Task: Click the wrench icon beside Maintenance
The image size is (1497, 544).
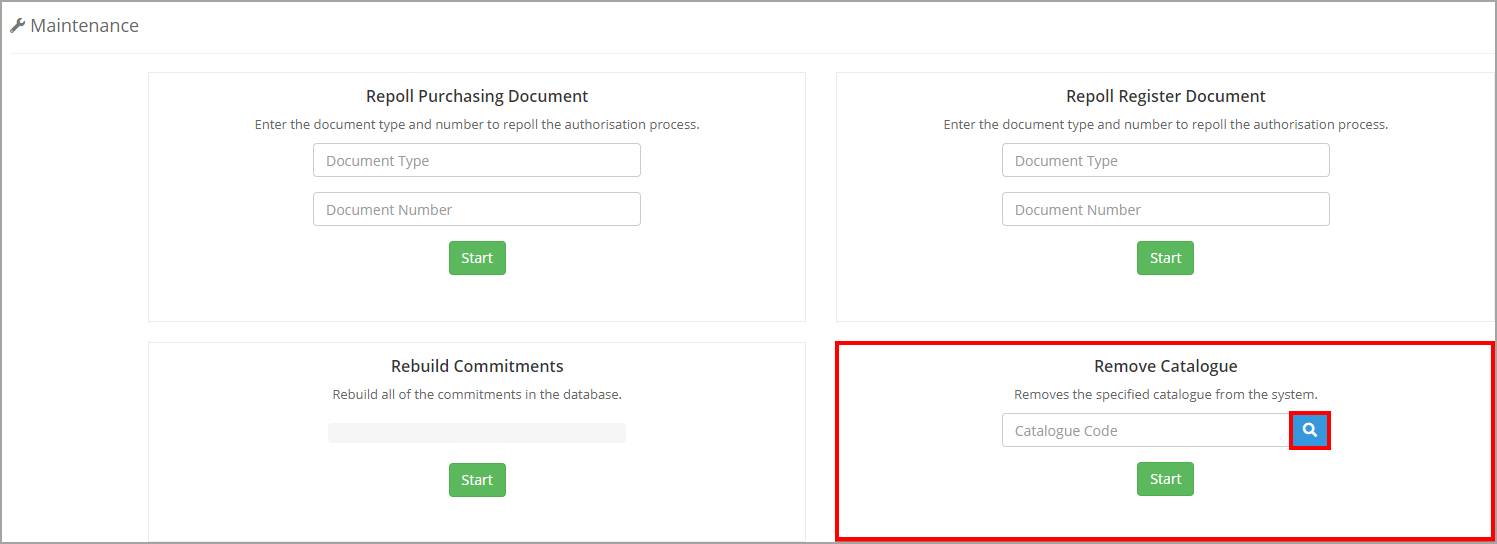Action: pyautogui.click(x=17, y=26)
